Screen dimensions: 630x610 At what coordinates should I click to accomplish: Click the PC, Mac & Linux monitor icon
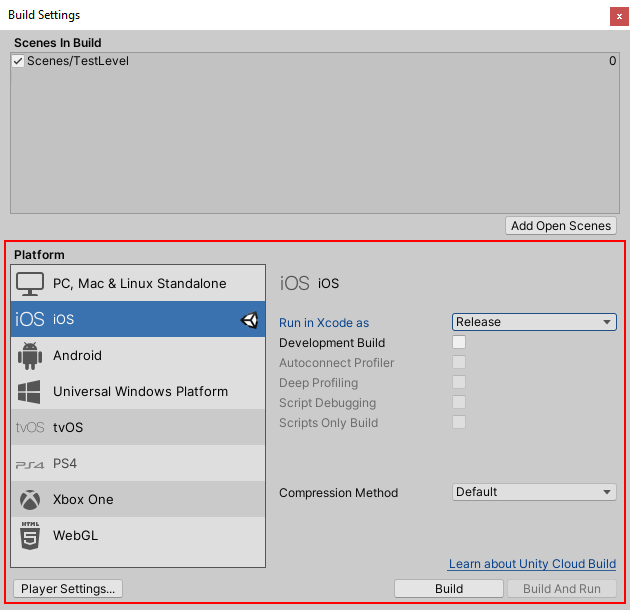(x=30, y=284)
